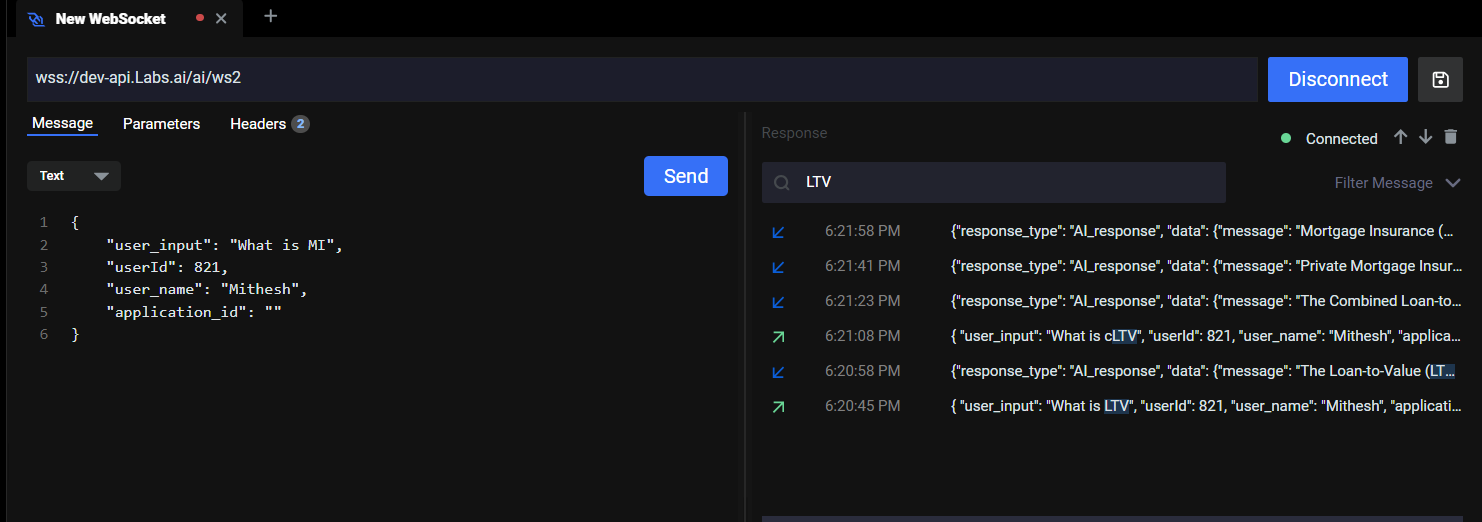Viewport: 1482px width, 522px height.
Task: Click the outgoing arrow icon at 6:21:08 PM
Action: pos(778,337)
